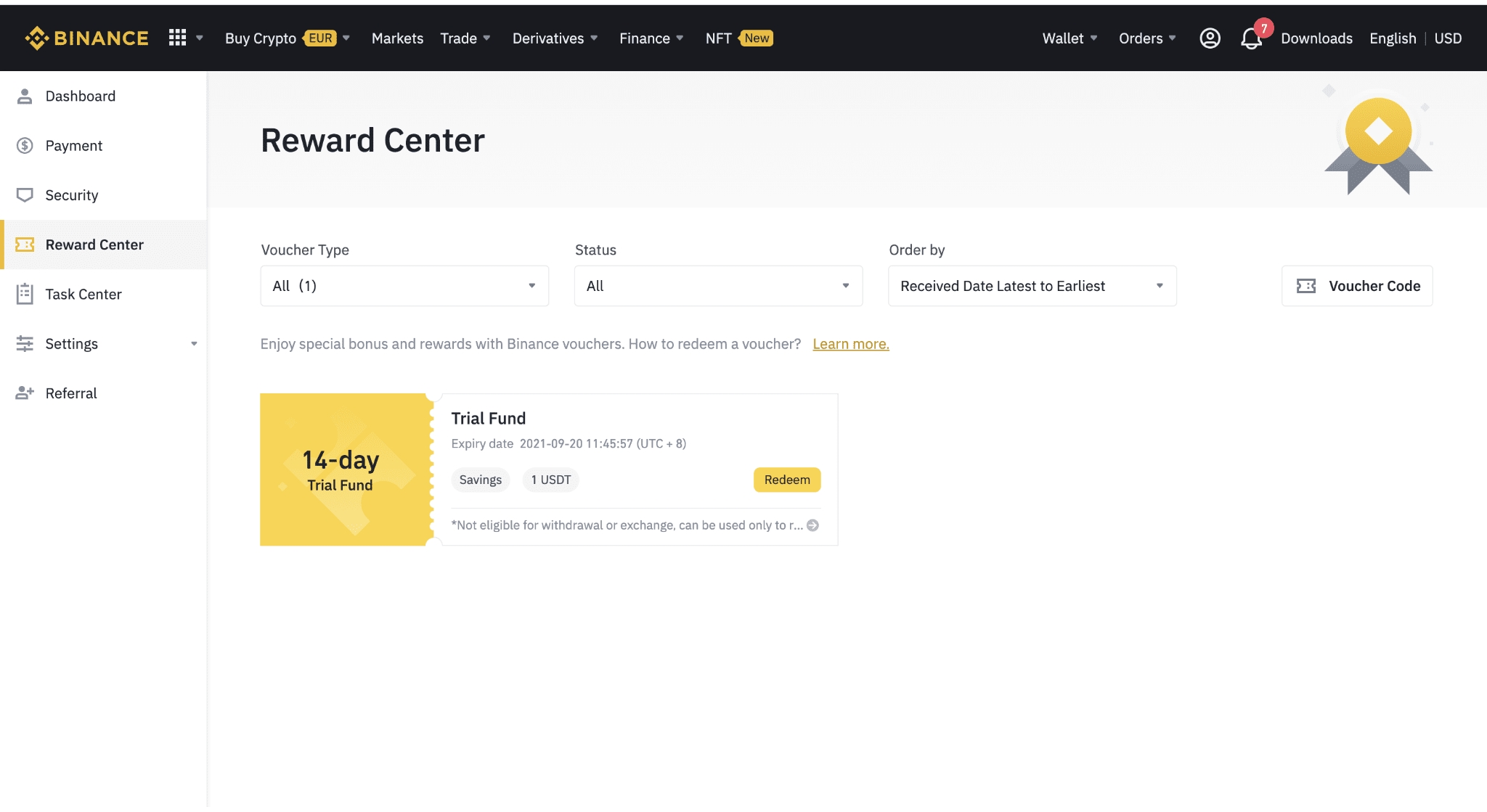Open the apps grid menu icon
Image resolution: width=1487 pixels, height=812 pixels.
(178, 38)
